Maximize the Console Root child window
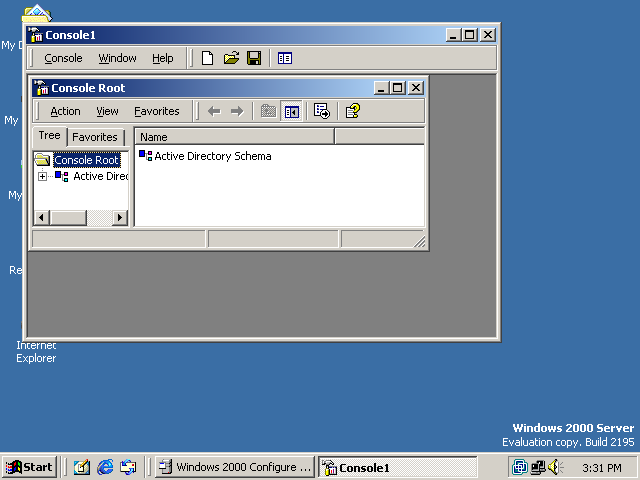Screen dimensions: 640x480 tap(397, 88)
